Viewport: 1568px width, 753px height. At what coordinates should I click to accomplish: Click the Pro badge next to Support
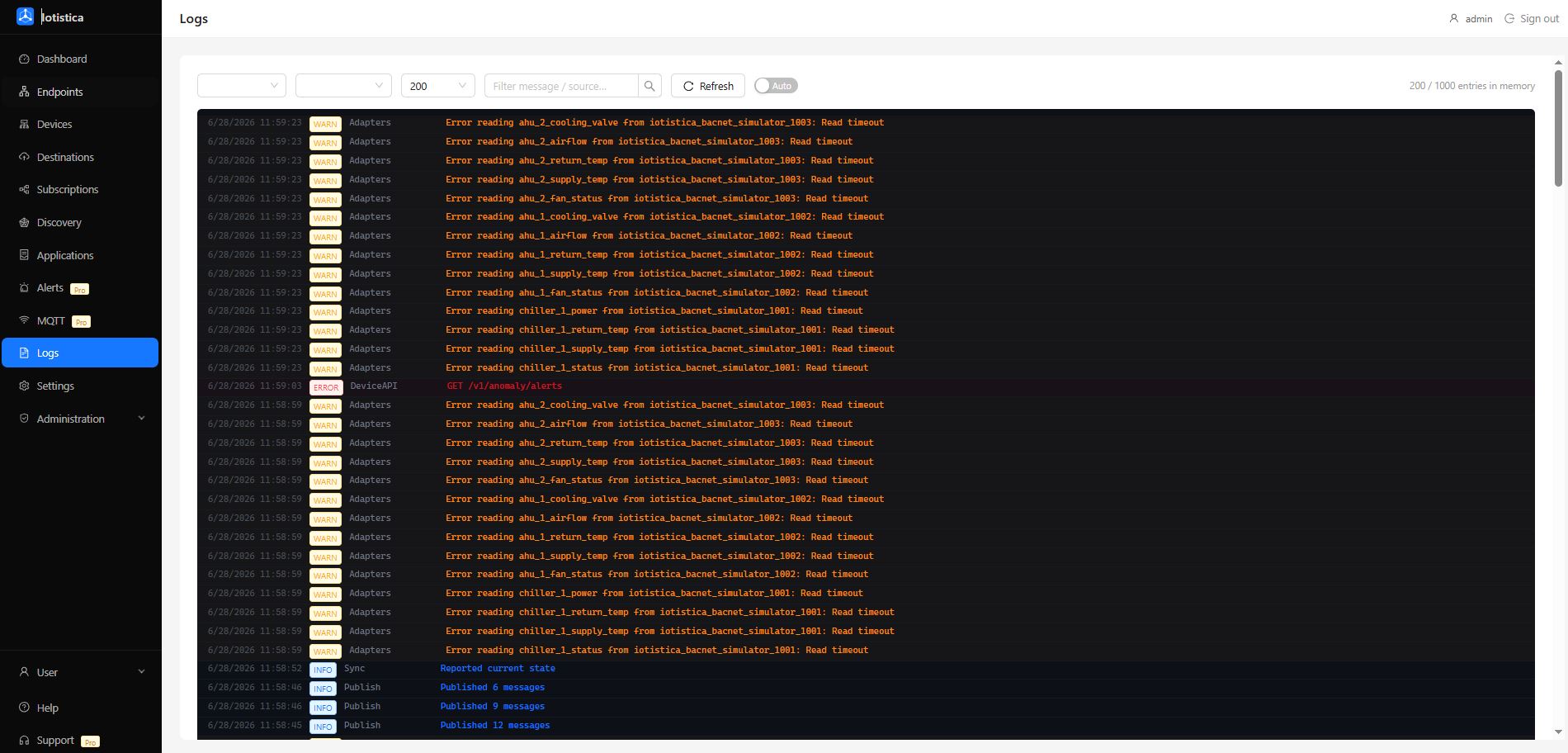[x=91, y=741]
